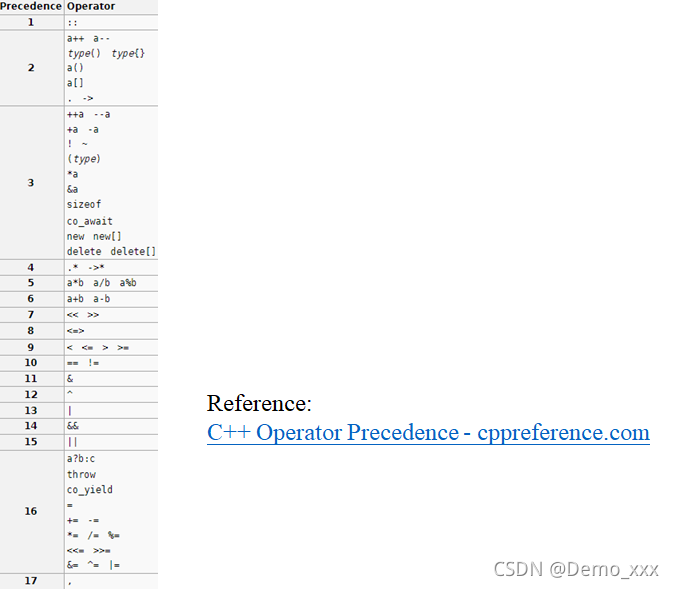
Task: Click the '&a' address-of operator text
Action: pos(73,189)
